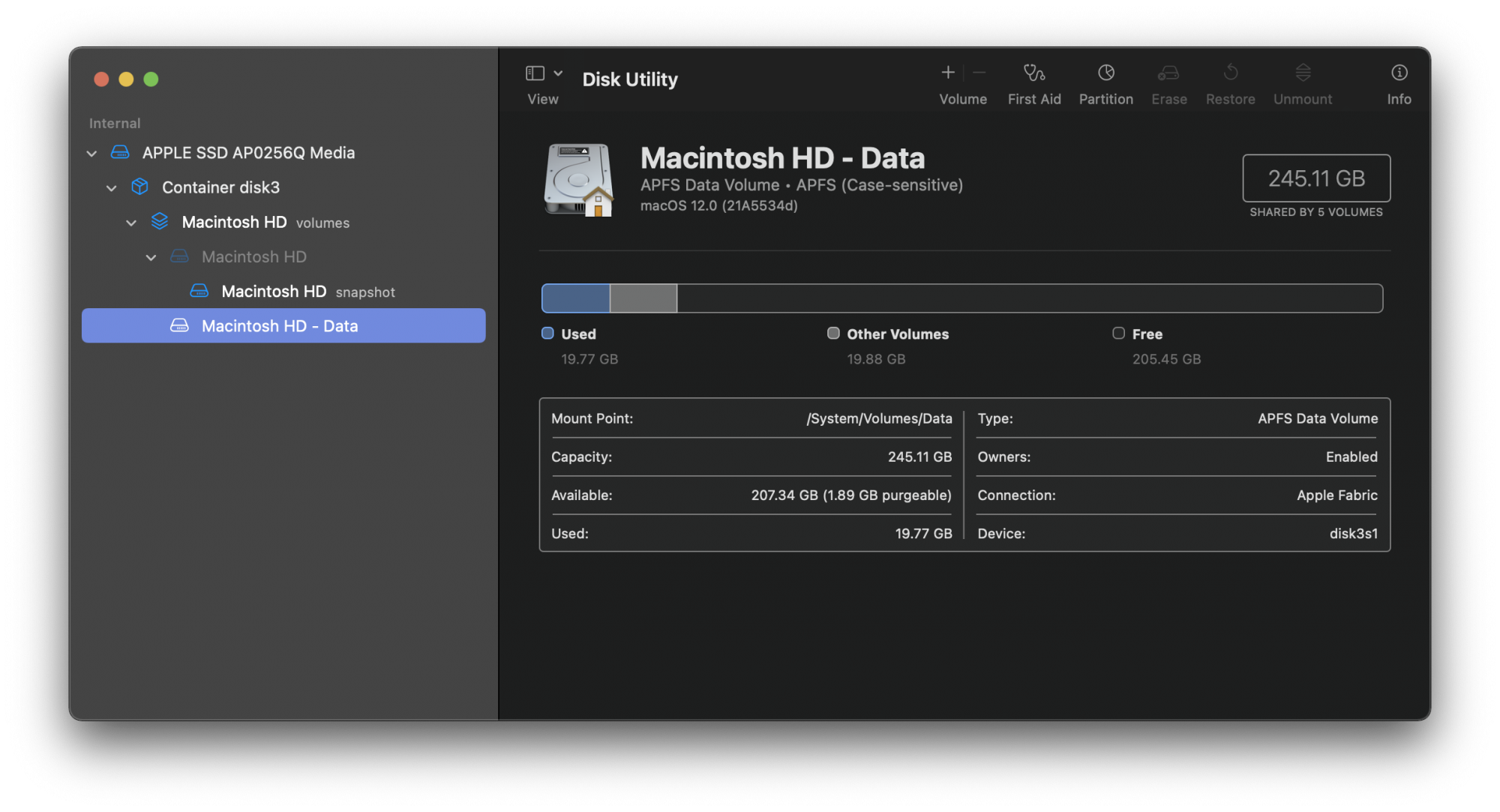Screen dimensions: 1500x812
Task: Select Macintosh HD - Data volume
Action: pos(283,325)
